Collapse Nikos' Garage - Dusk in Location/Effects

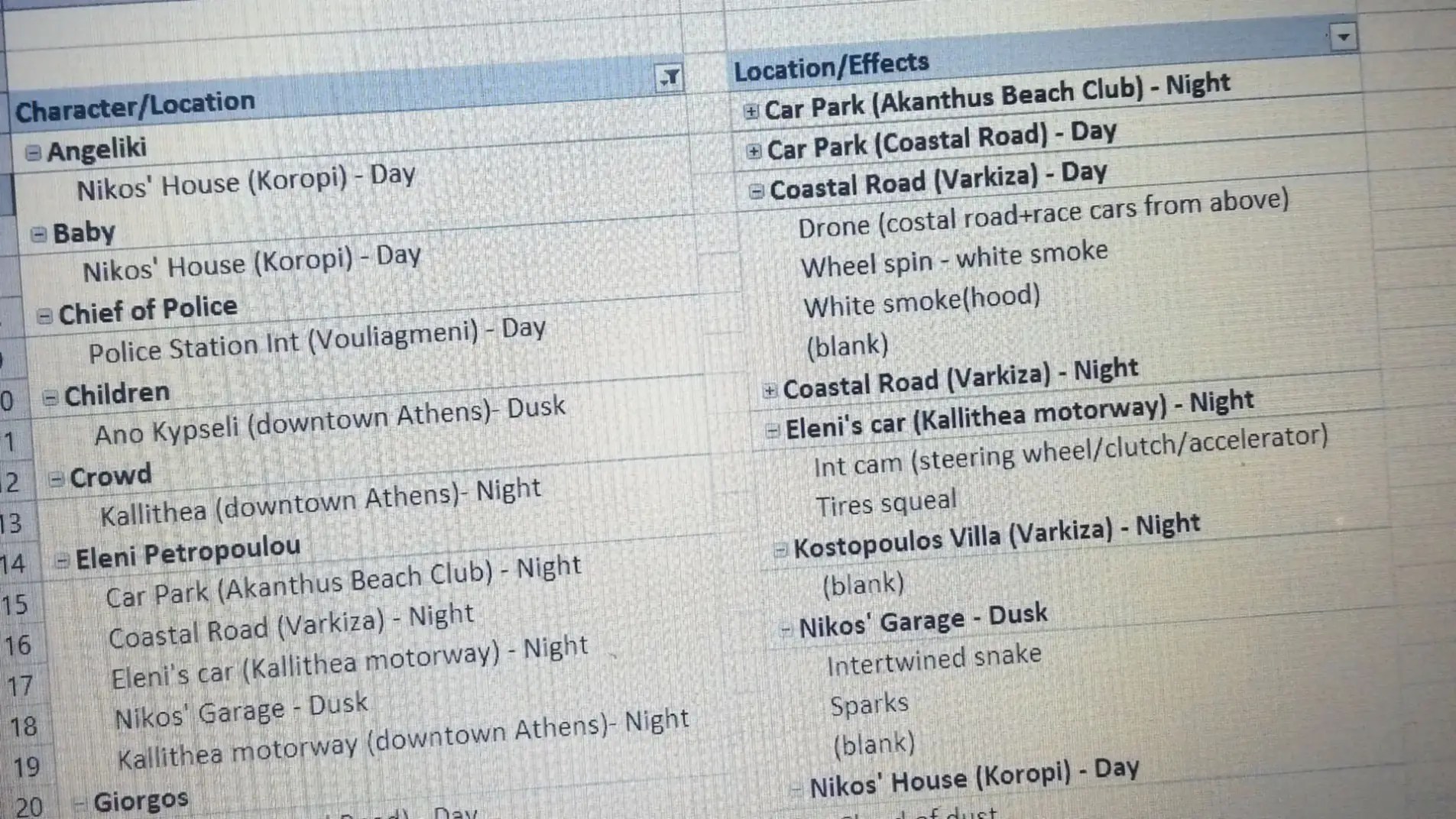point(786,629)
